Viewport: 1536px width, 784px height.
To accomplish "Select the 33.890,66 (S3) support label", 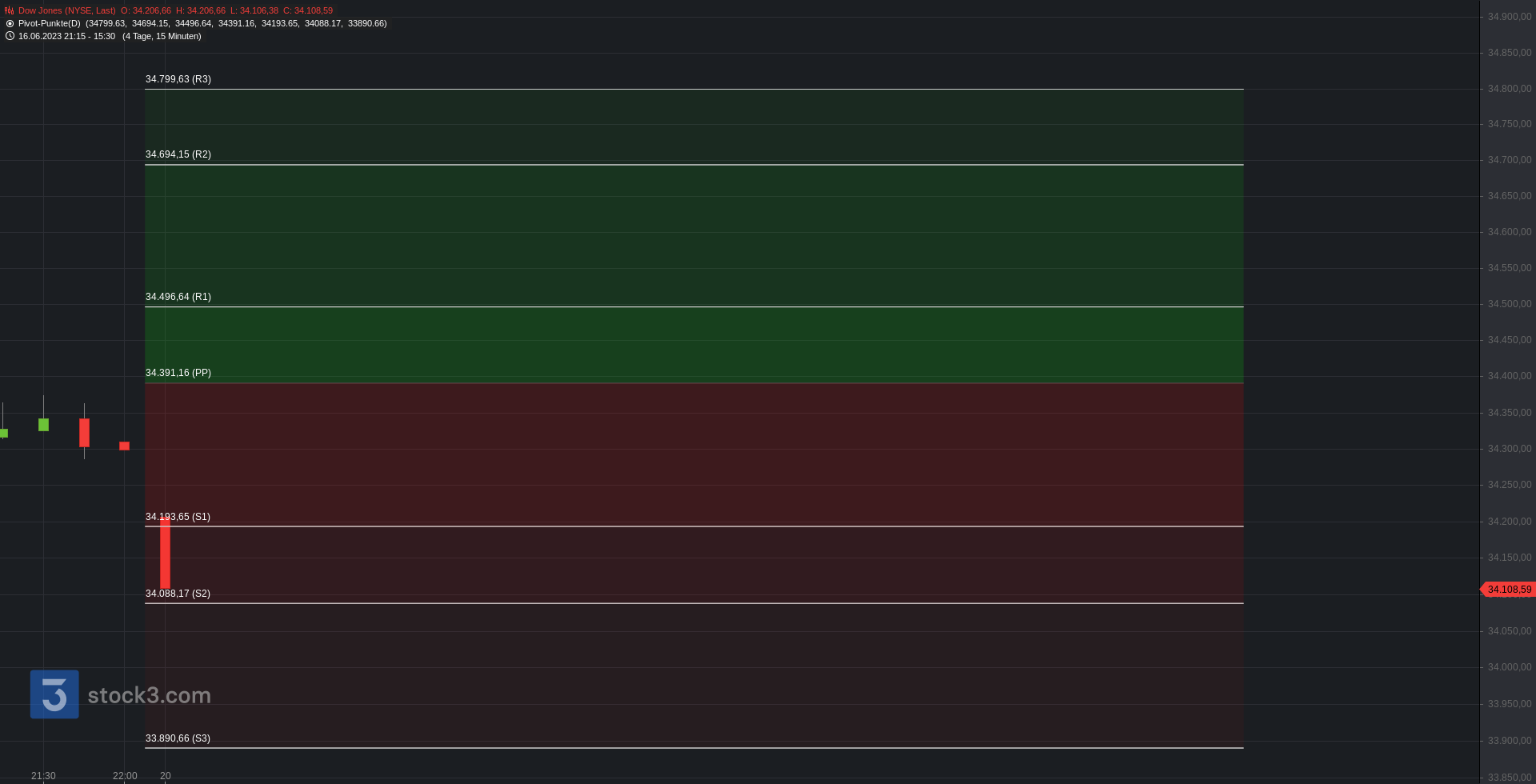I will tap(178, 738).
